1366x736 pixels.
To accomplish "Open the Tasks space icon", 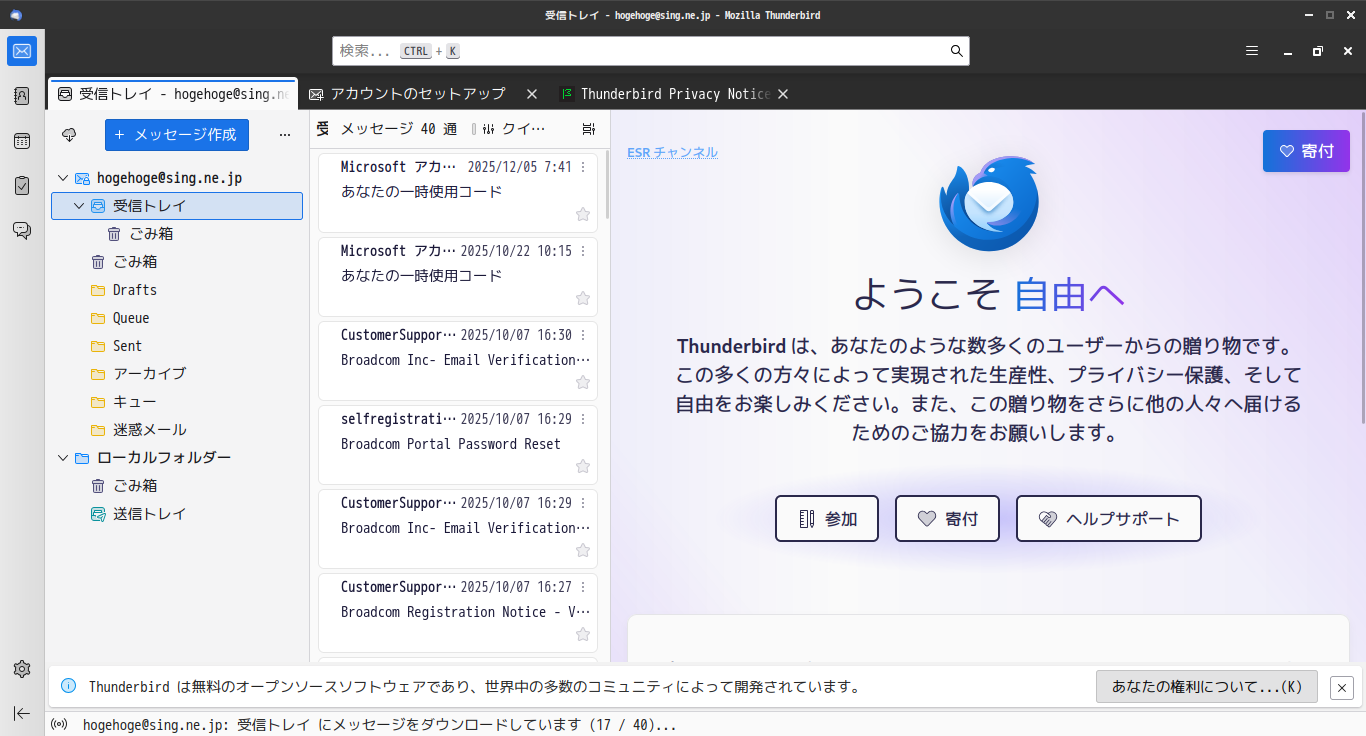I will (x=22, y=185).
